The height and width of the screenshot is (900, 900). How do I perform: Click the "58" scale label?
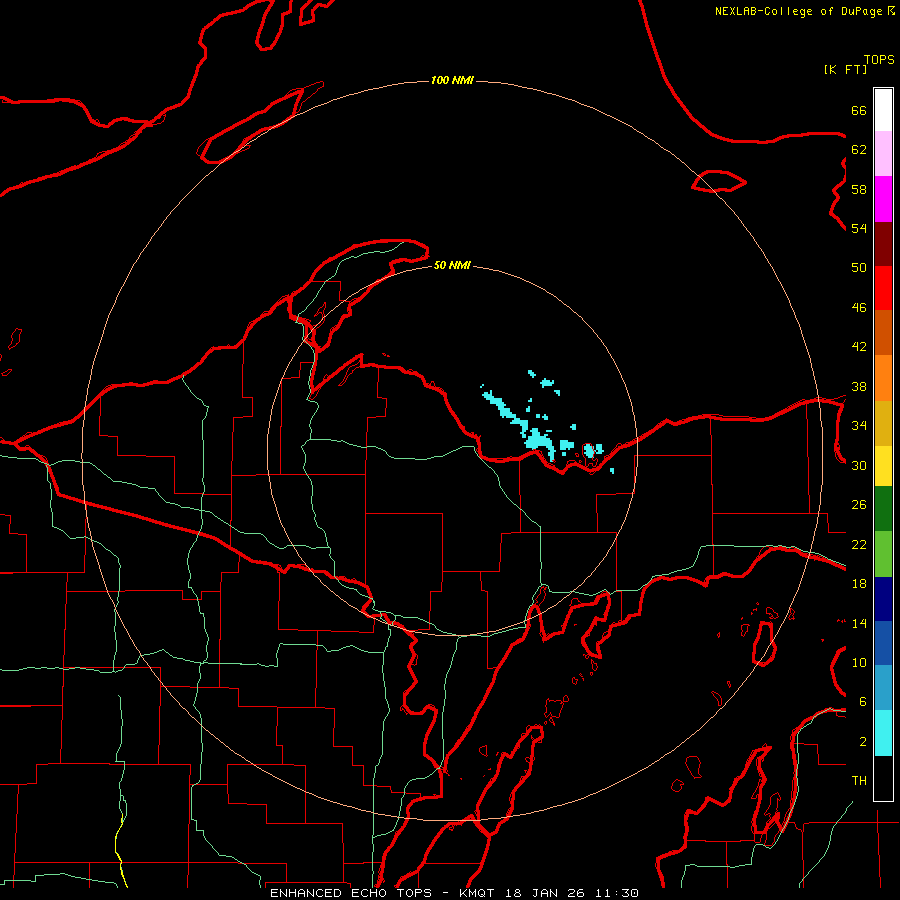(859, 189)
